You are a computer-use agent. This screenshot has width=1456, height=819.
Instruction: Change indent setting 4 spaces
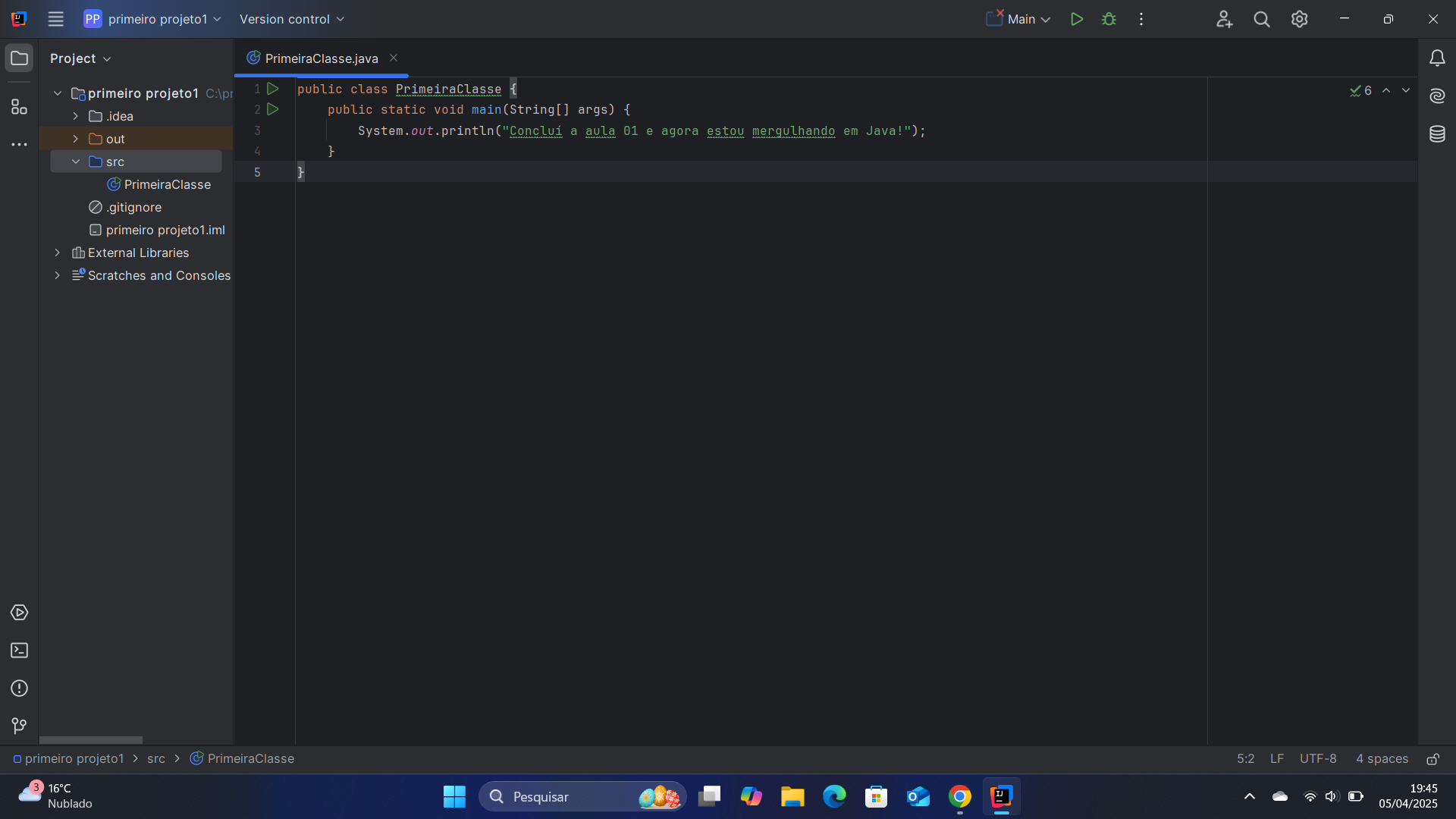(1382, 759)
